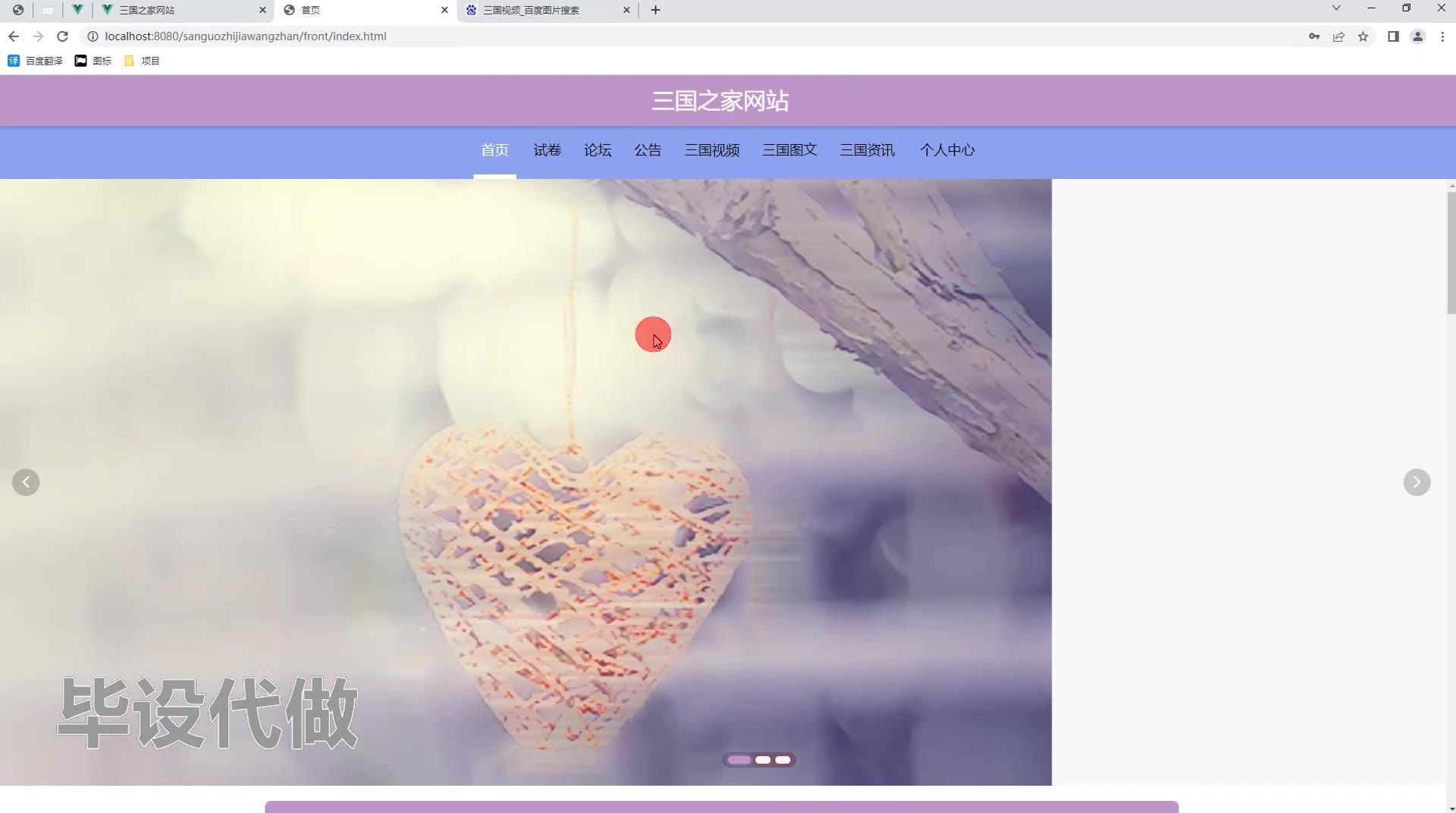
Task: Open saved passwords key icon
Action: click(1314, 36)
